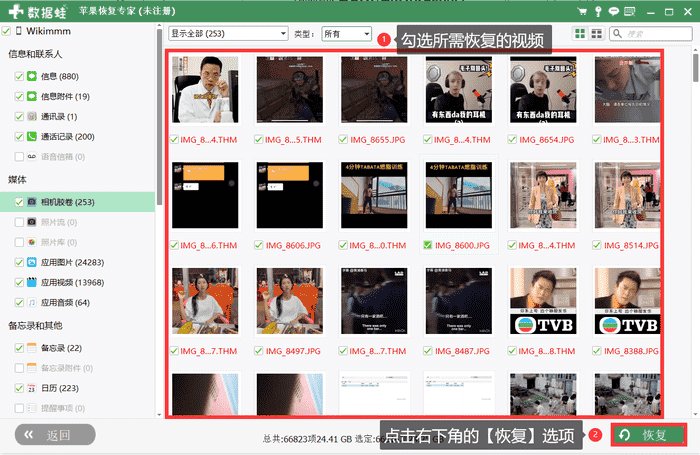Select the 相机胶卷 camera roll icon
The width and height of the screenshot is (700, 455).
32,202
